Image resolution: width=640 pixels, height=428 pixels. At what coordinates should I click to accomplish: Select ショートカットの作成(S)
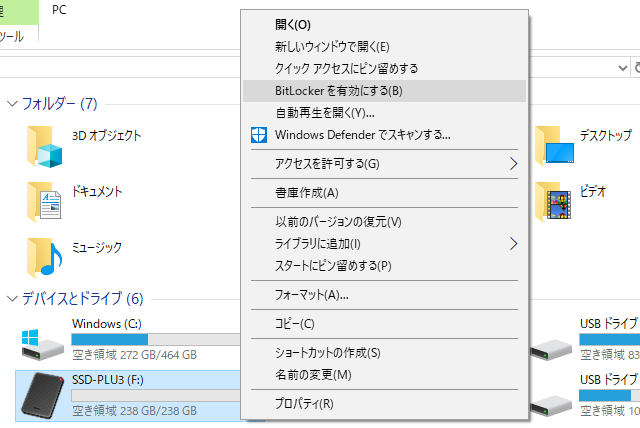tap(384, 353)
